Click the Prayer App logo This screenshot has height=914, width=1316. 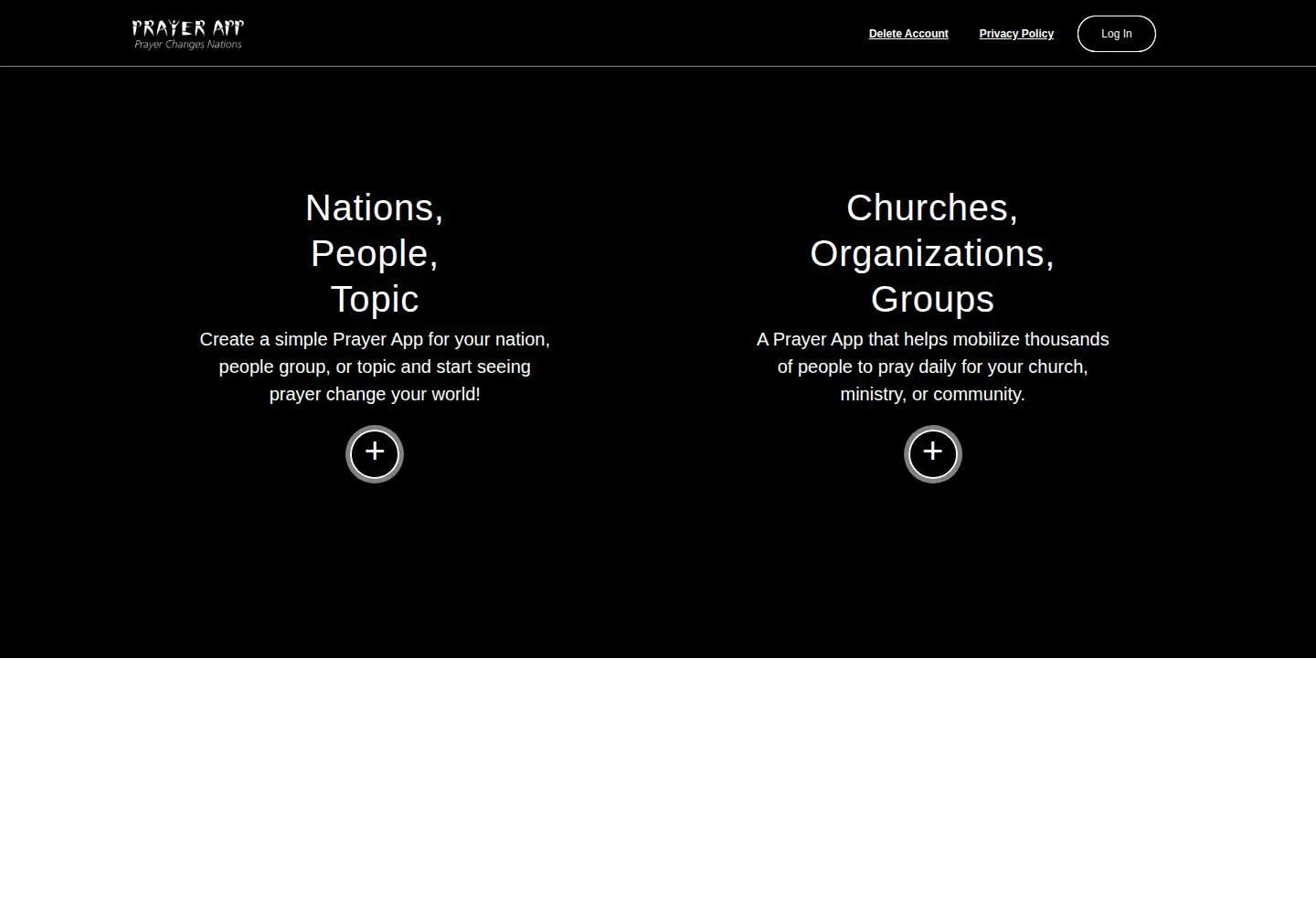click(x=188, y=34)
